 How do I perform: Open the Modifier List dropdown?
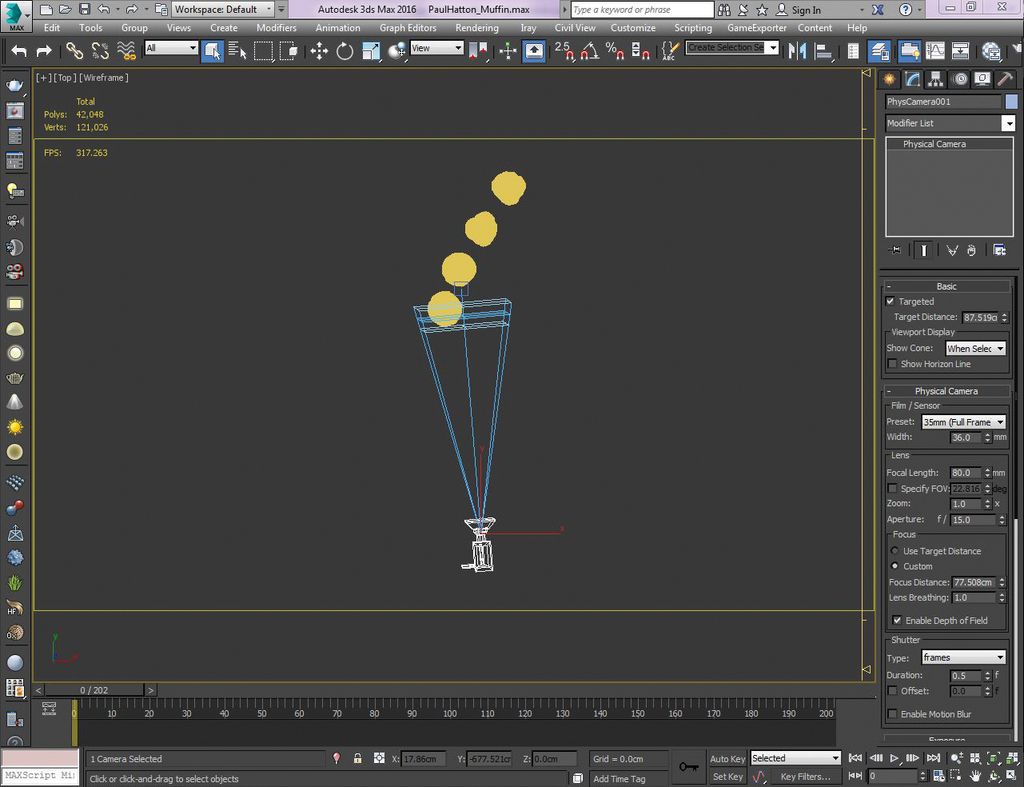pyautogui.click(x=1009, y=123)
